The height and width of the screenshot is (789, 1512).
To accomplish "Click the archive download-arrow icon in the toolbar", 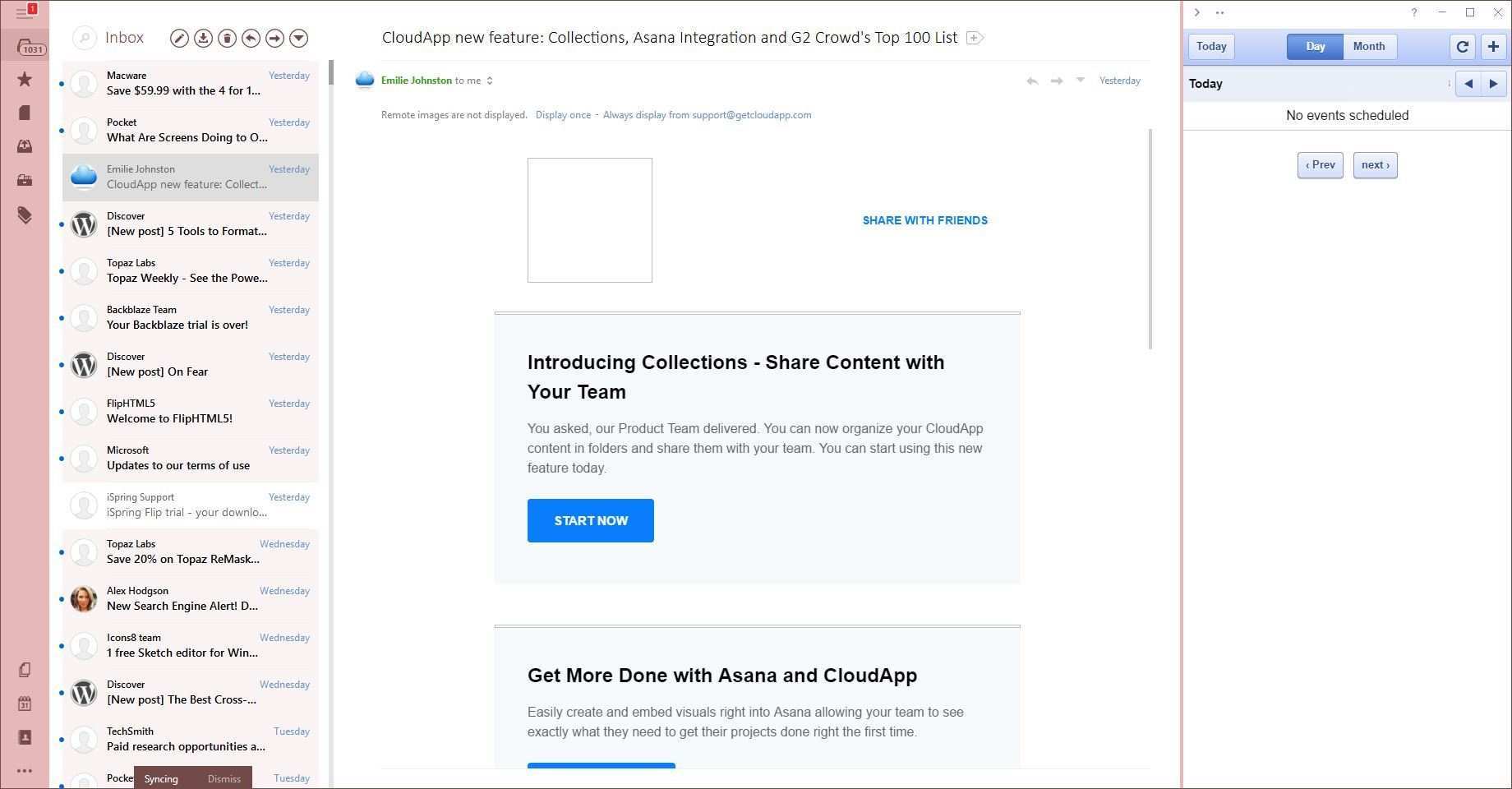I will 203,38.
